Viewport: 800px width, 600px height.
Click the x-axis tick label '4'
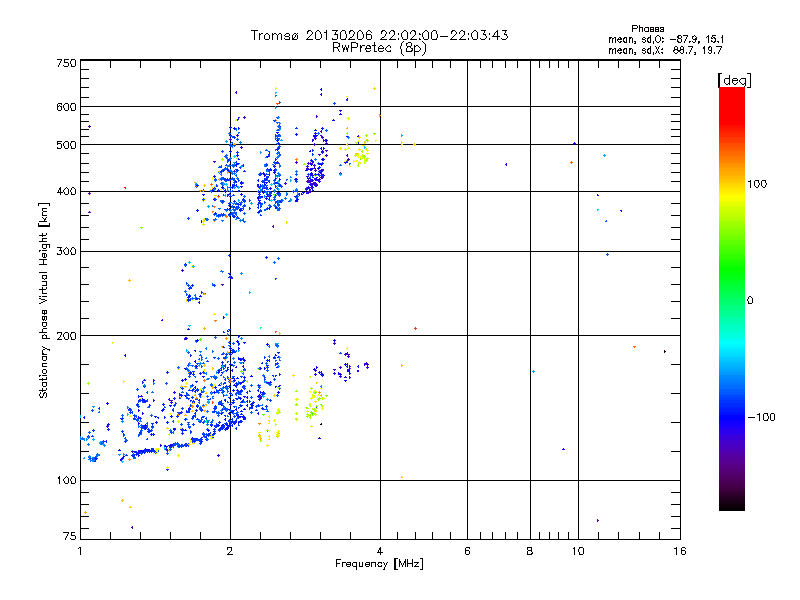click(380, 551)
